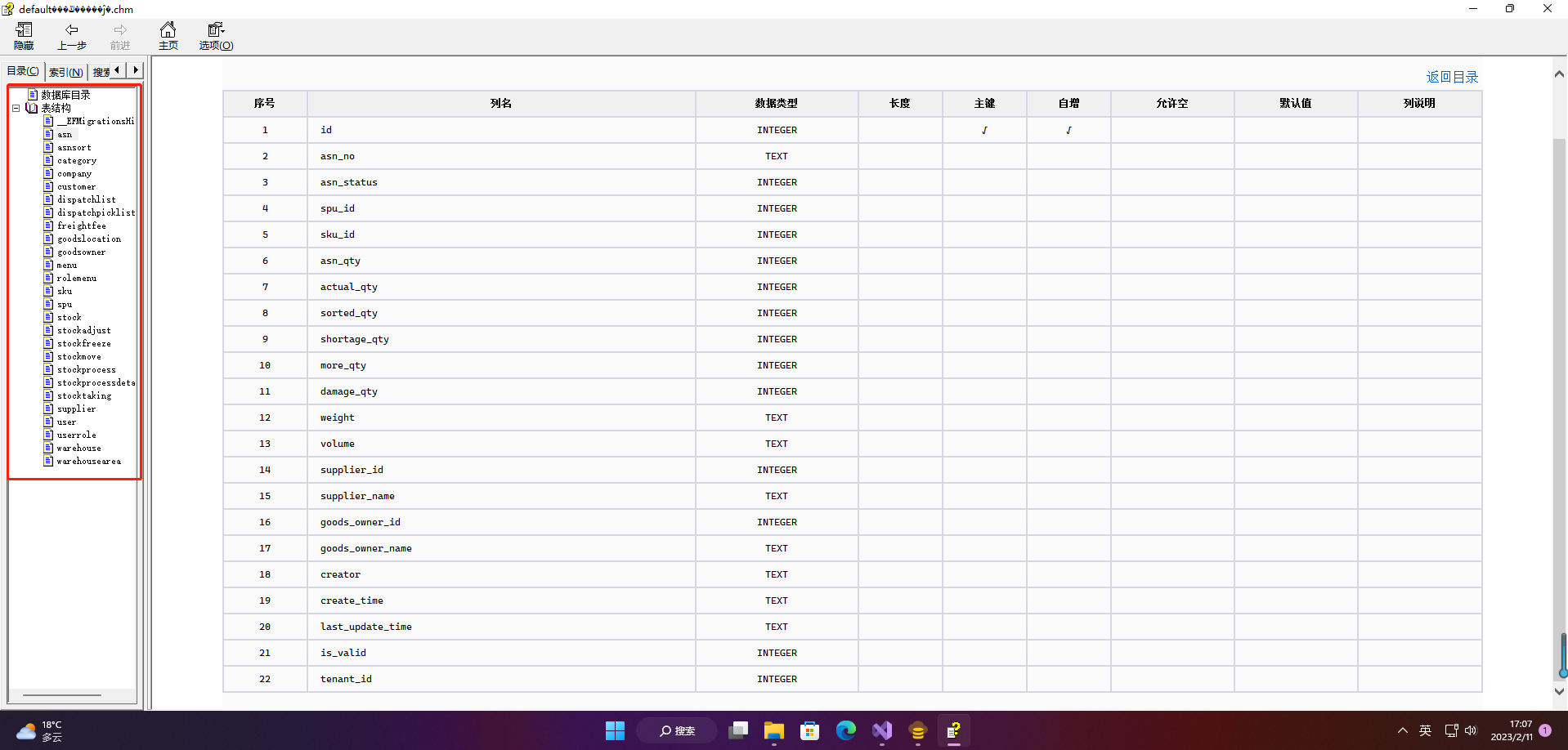The height and width of the screenshot is (750, 1568).
Task: Open the warehousearea table page
Action: coord(89,461)
